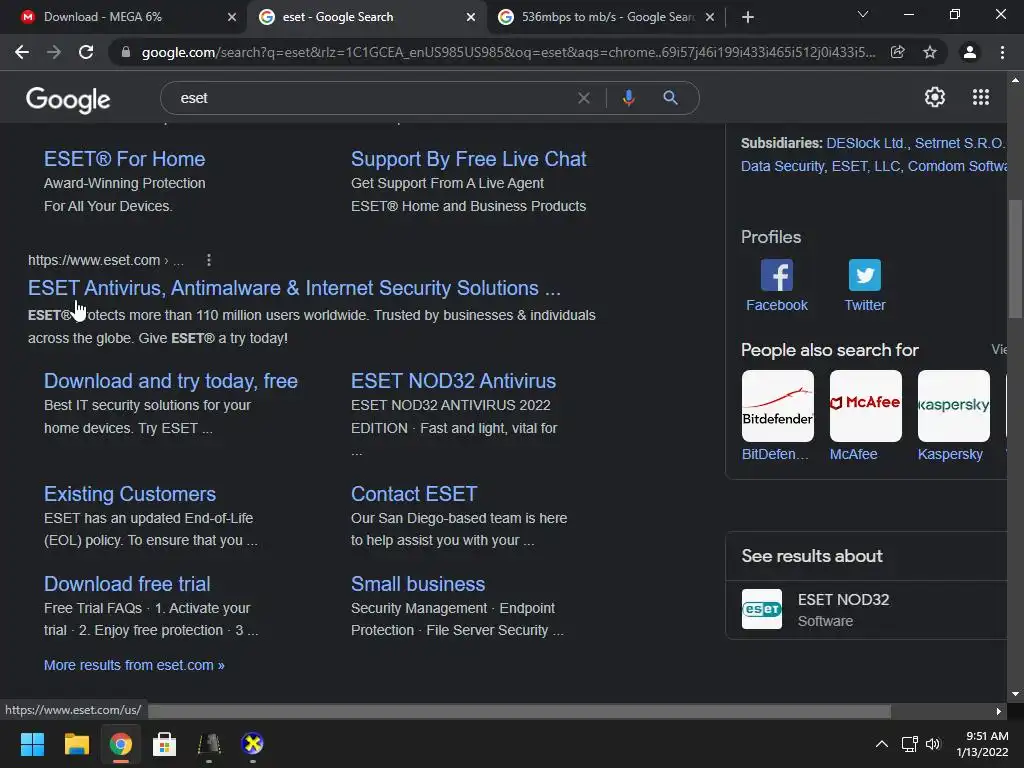Image resolution: width=1024 pixels, height=768 pixels.
Task: Open Windows Start menu
Action: pos(32,744)
